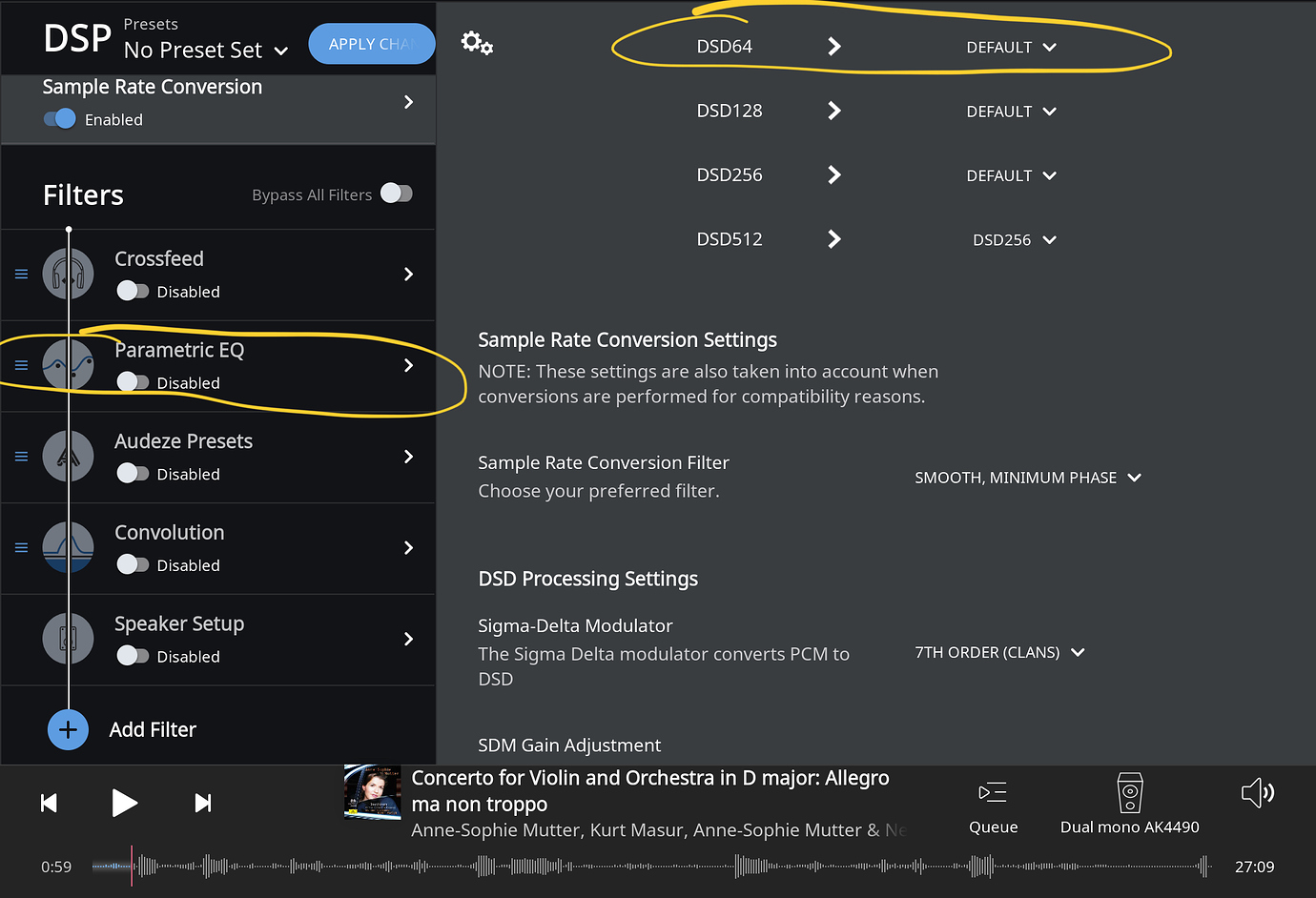Open the volume speaker icon
1316x898 pixels.
point(1257,792)
